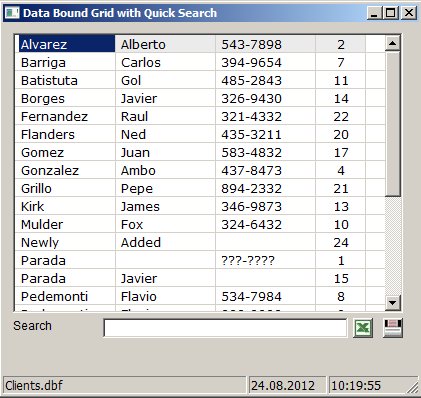
Task: Click the Search label
Action: (x=32, y=325)
